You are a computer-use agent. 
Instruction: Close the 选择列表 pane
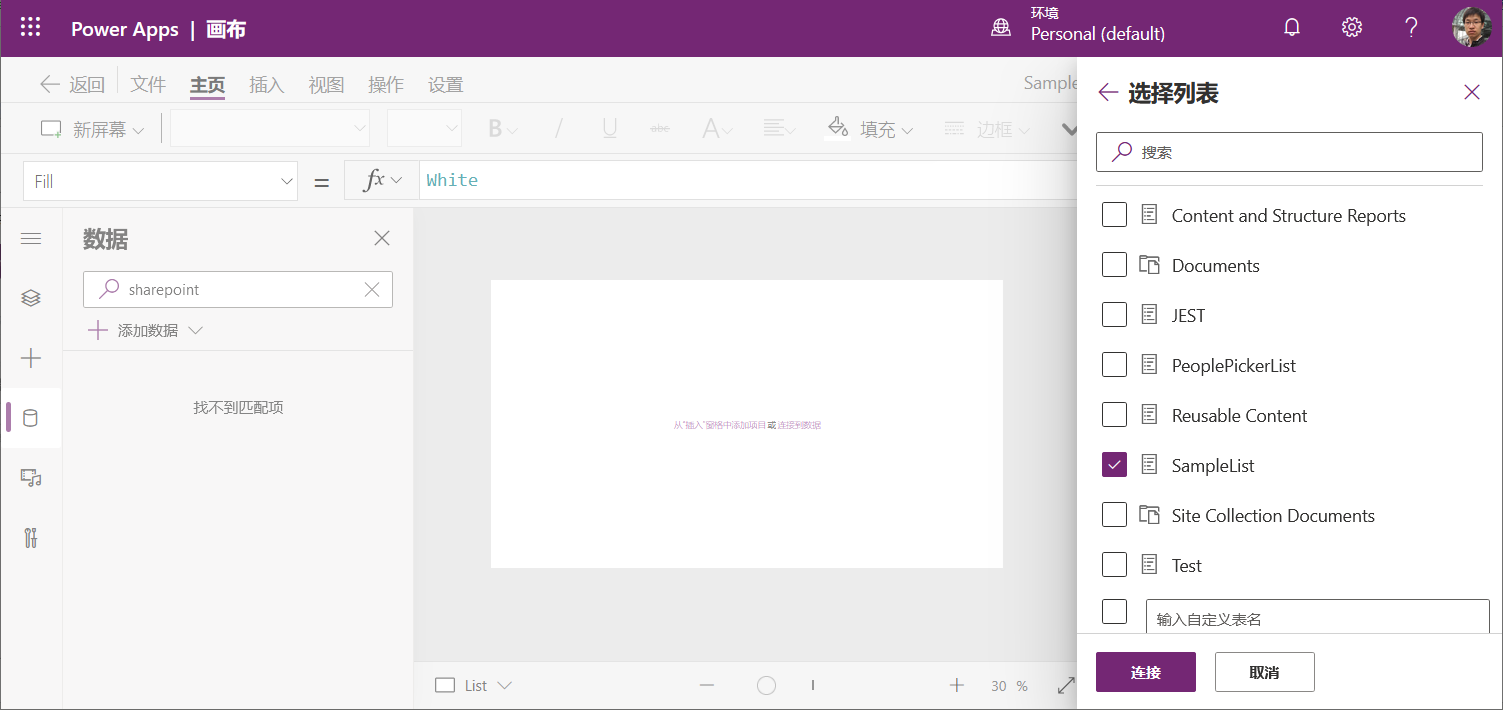click(1472, 93)
